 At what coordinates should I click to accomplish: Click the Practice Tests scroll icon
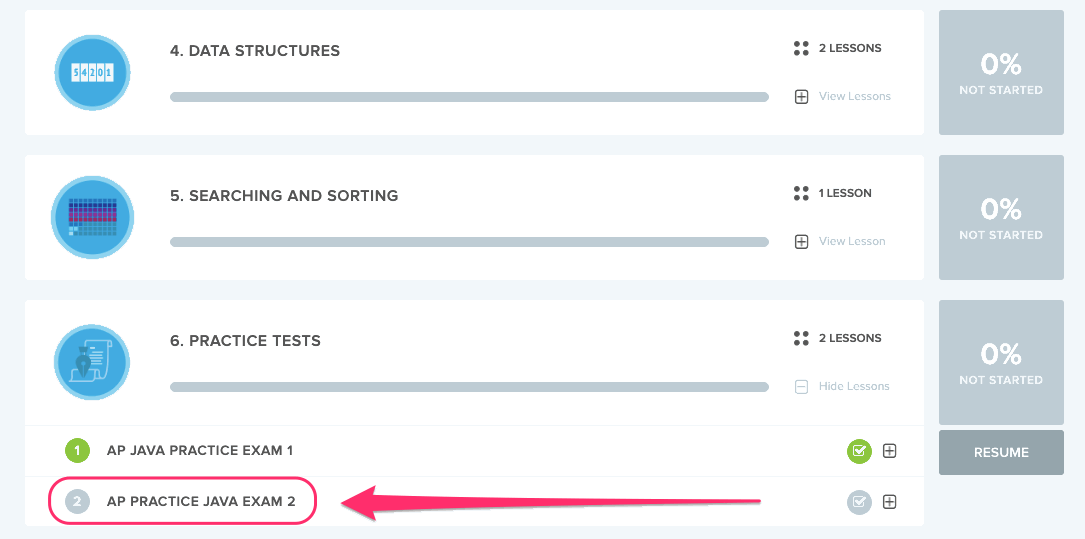92,362
